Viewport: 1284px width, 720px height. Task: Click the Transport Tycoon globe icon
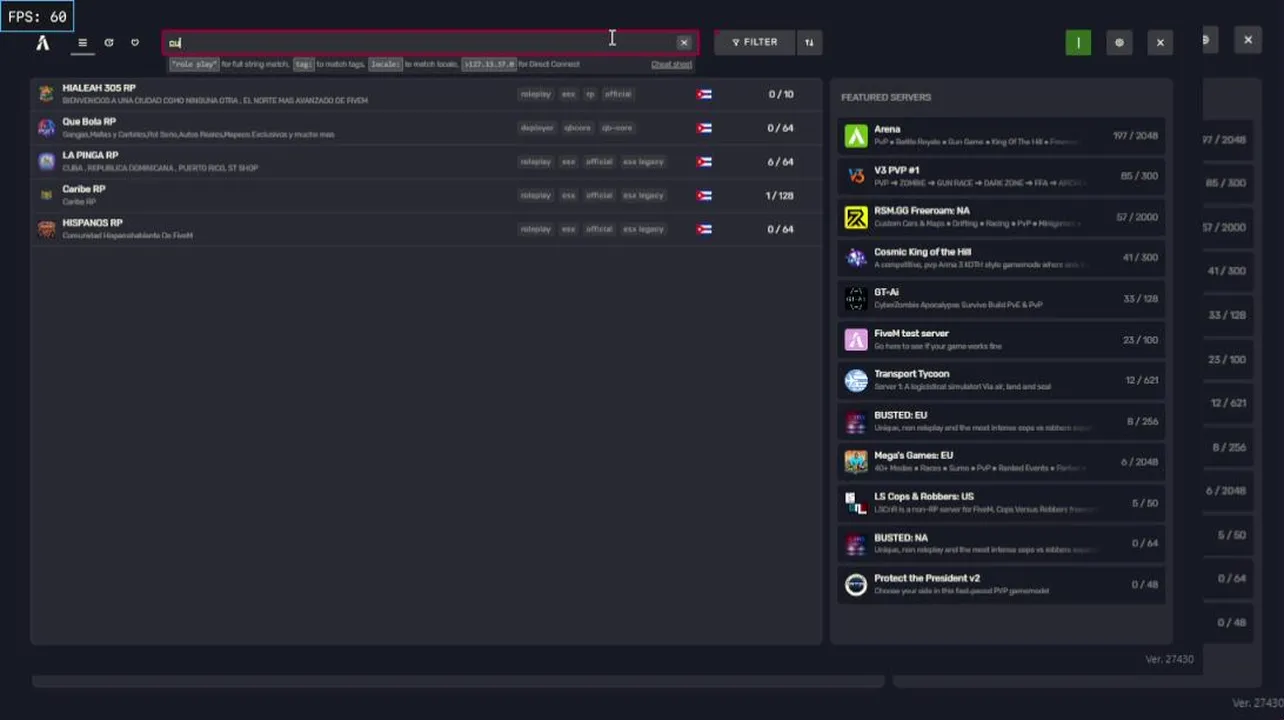[856, 380]
